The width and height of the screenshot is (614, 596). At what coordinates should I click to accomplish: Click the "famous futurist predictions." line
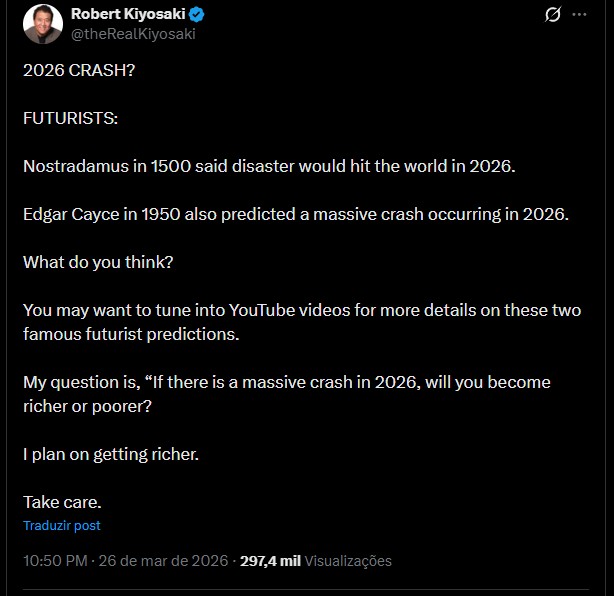131,334
